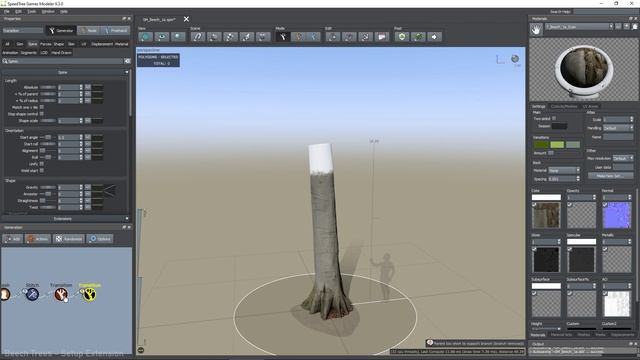Toggle the Color map checkbox
This screenshot has height=360, width=640.
(534, 205)
